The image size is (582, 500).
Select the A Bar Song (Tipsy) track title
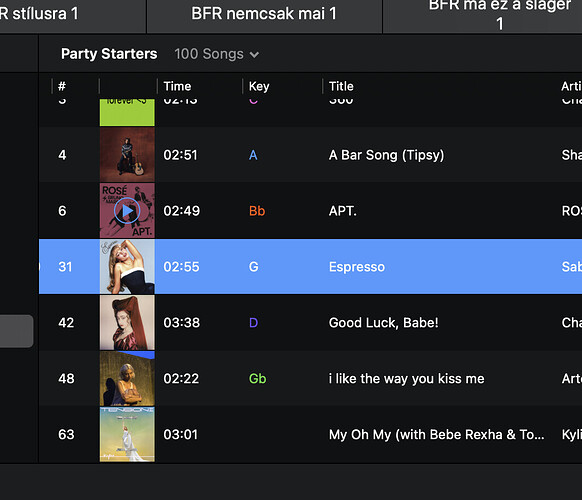pos(386,155)
